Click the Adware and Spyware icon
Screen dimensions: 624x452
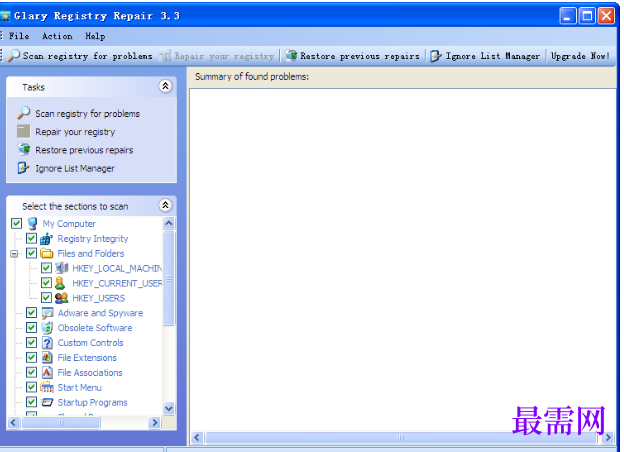[x=47, y=313]
